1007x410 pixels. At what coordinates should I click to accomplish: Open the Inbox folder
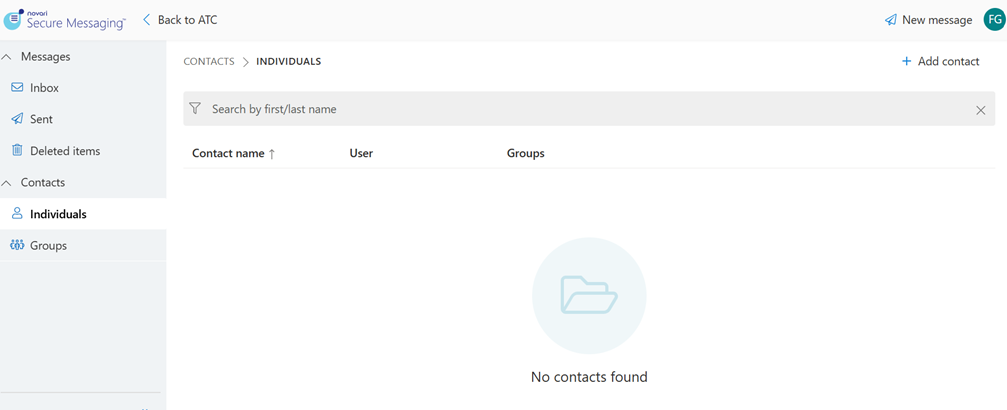(83, 88)
